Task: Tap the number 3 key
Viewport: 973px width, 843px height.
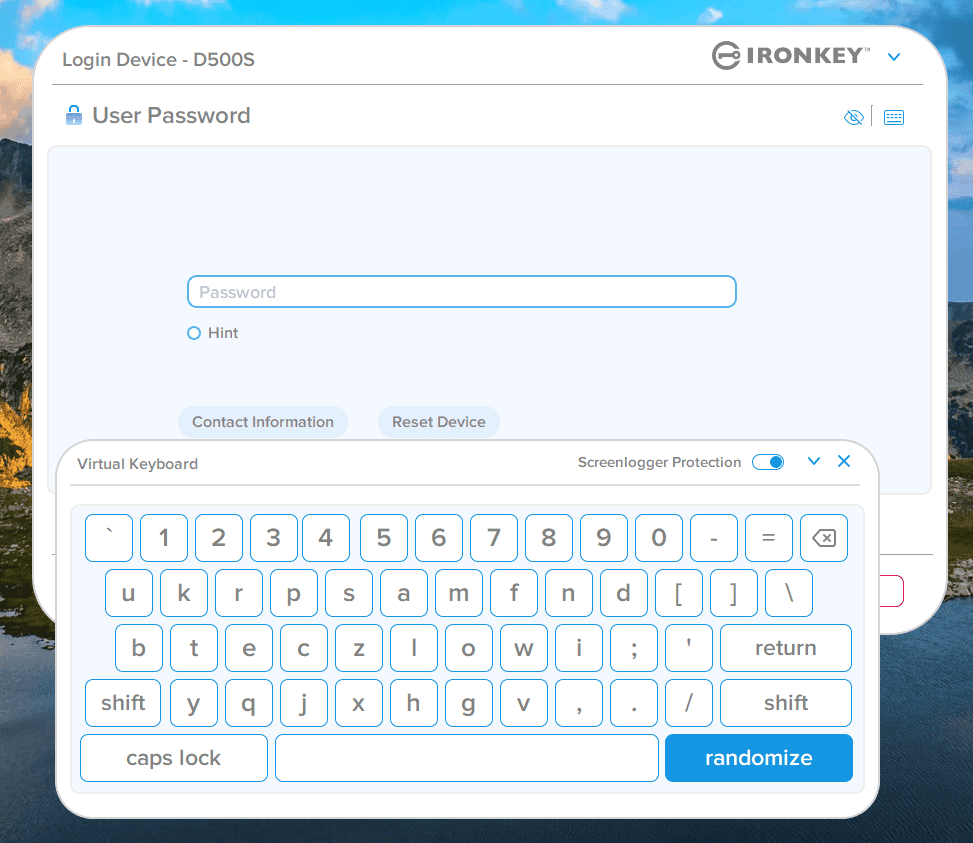Action: click(274, 538)
